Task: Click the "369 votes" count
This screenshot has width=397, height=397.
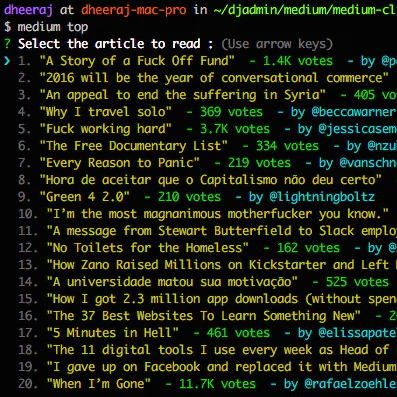Action: [231, 112]
